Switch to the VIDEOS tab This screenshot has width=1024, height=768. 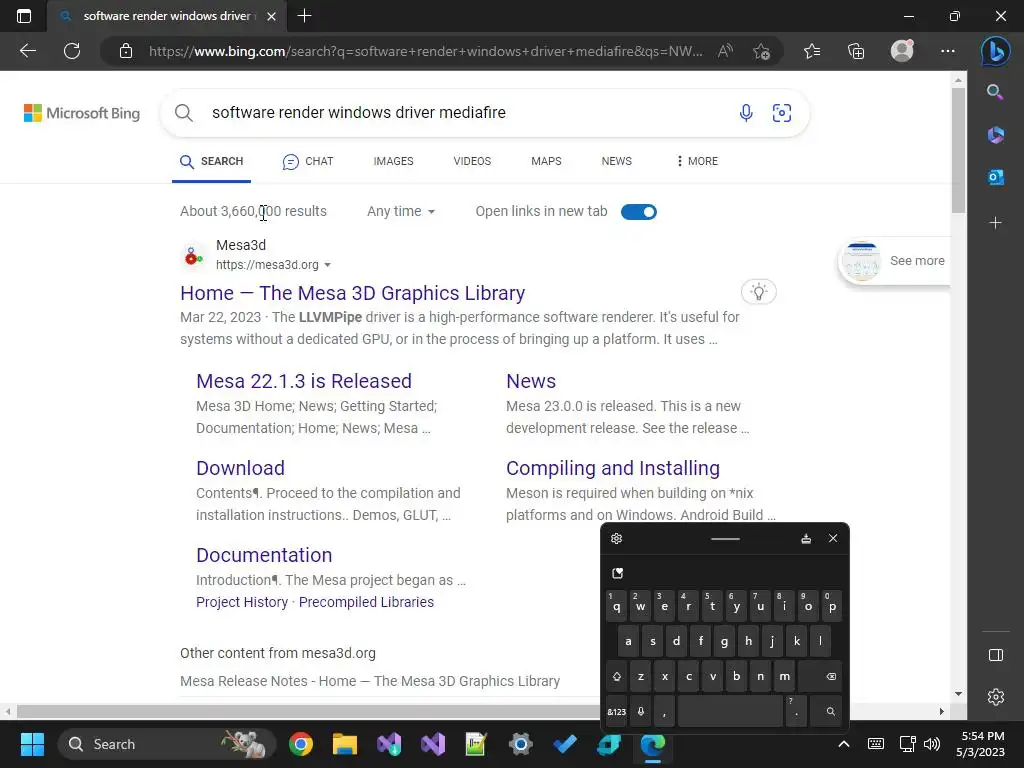472,161
